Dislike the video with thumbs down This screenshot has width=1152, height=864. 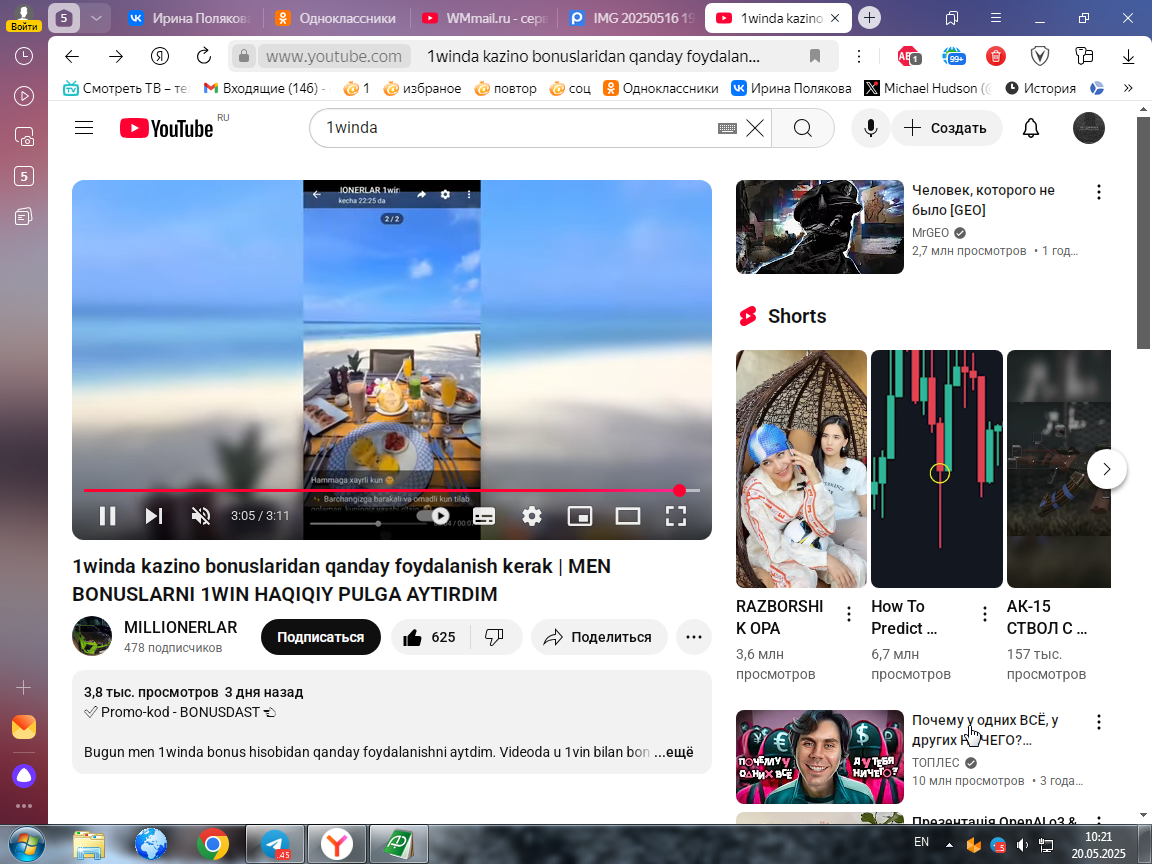click(494, 637)
